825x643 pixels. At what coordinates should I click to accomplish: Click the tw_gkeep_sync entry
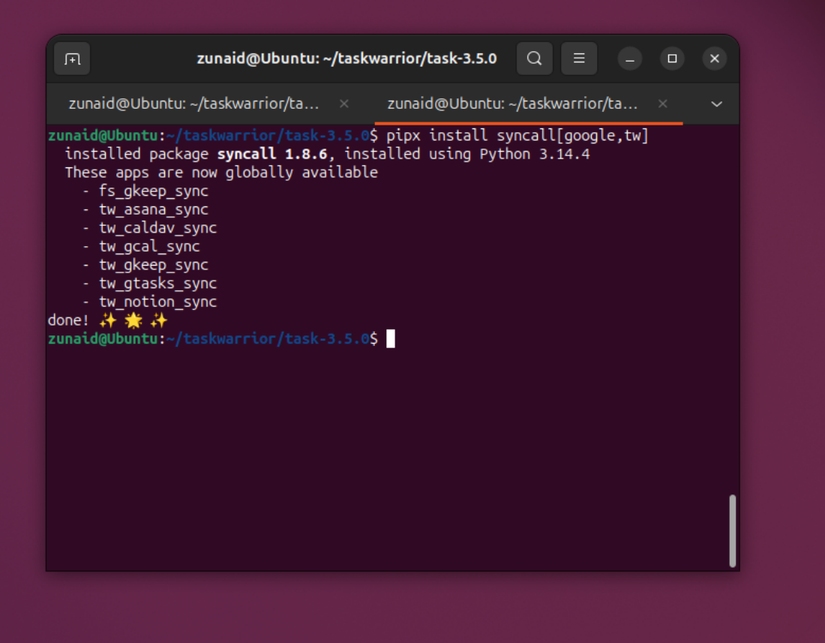pyautogui.click(x=154, y=265)
